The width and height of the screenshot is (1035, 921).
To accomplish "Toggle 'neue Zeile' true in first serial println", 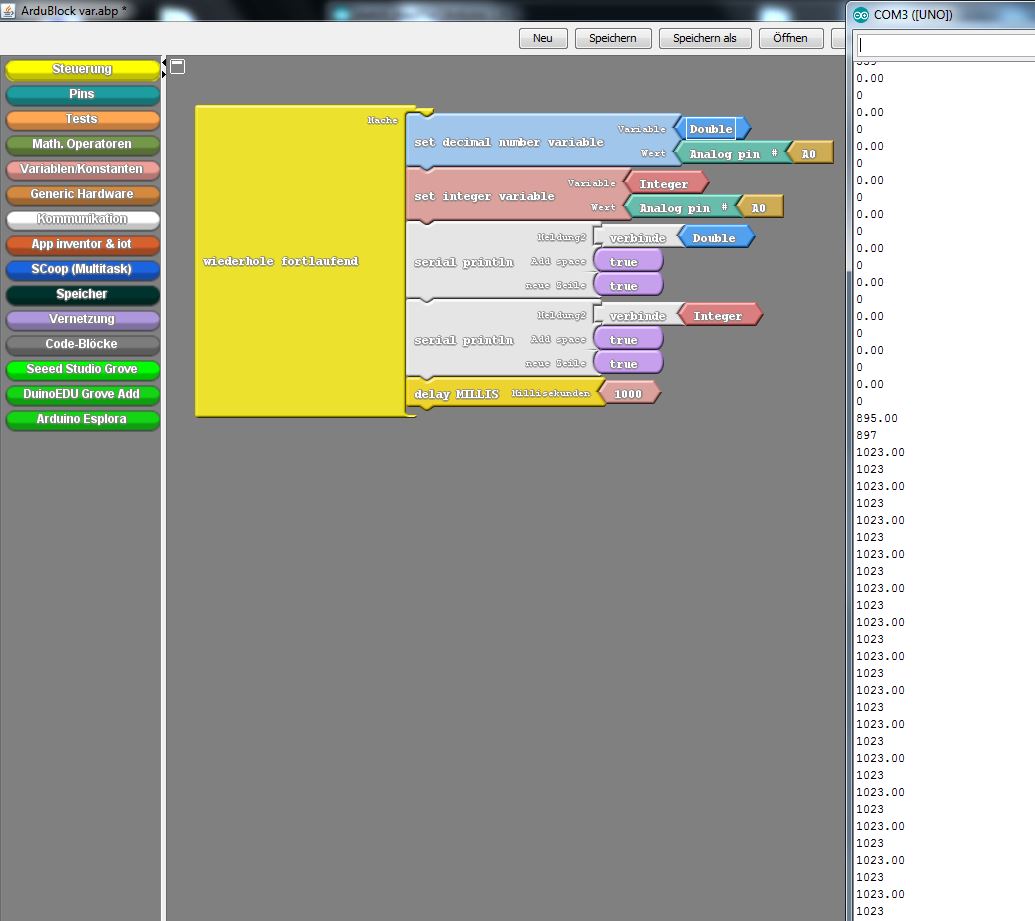I will (625, 286).
